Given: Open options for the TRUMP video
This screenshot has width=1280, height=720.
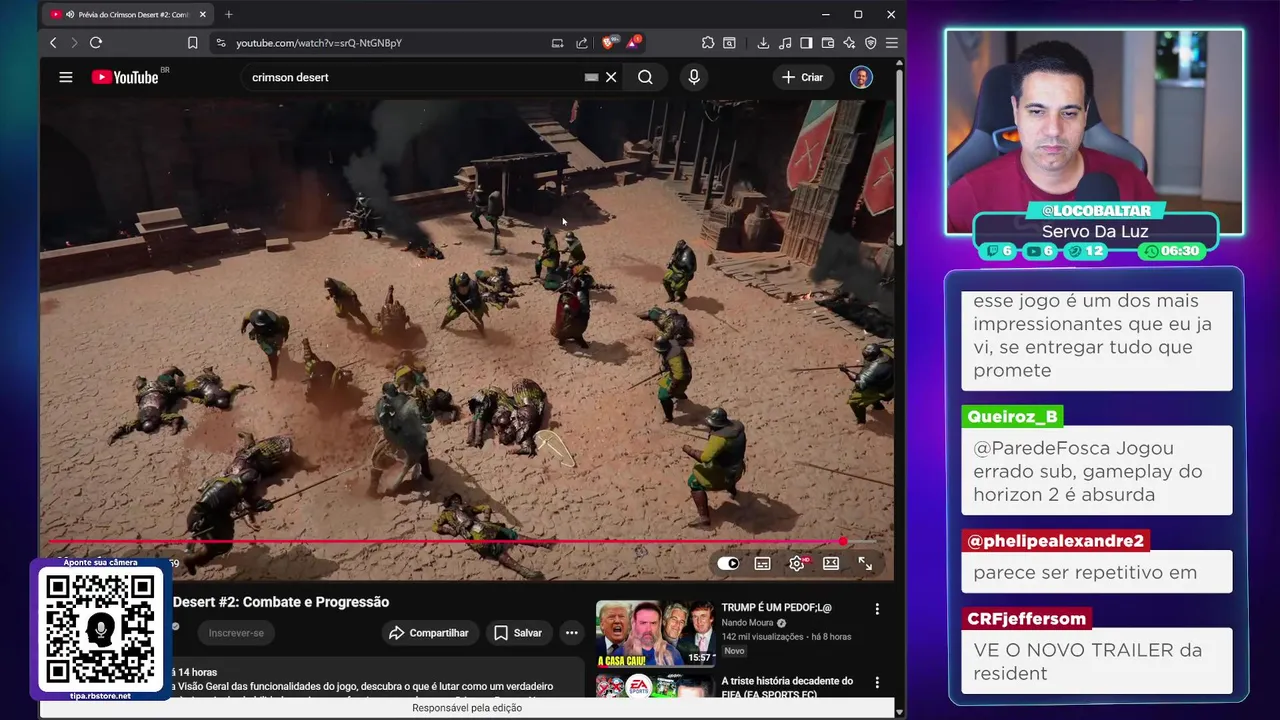Looking at the screenshot, I should point(877,609).
